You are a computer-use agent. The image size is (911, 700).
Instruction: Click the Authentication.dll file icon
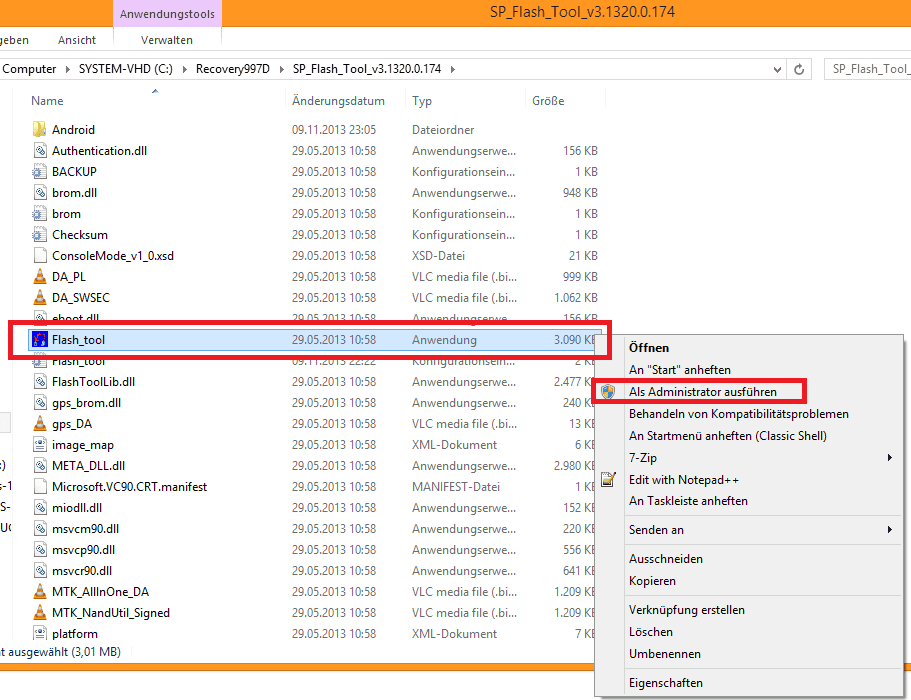(x=40, y=150)
